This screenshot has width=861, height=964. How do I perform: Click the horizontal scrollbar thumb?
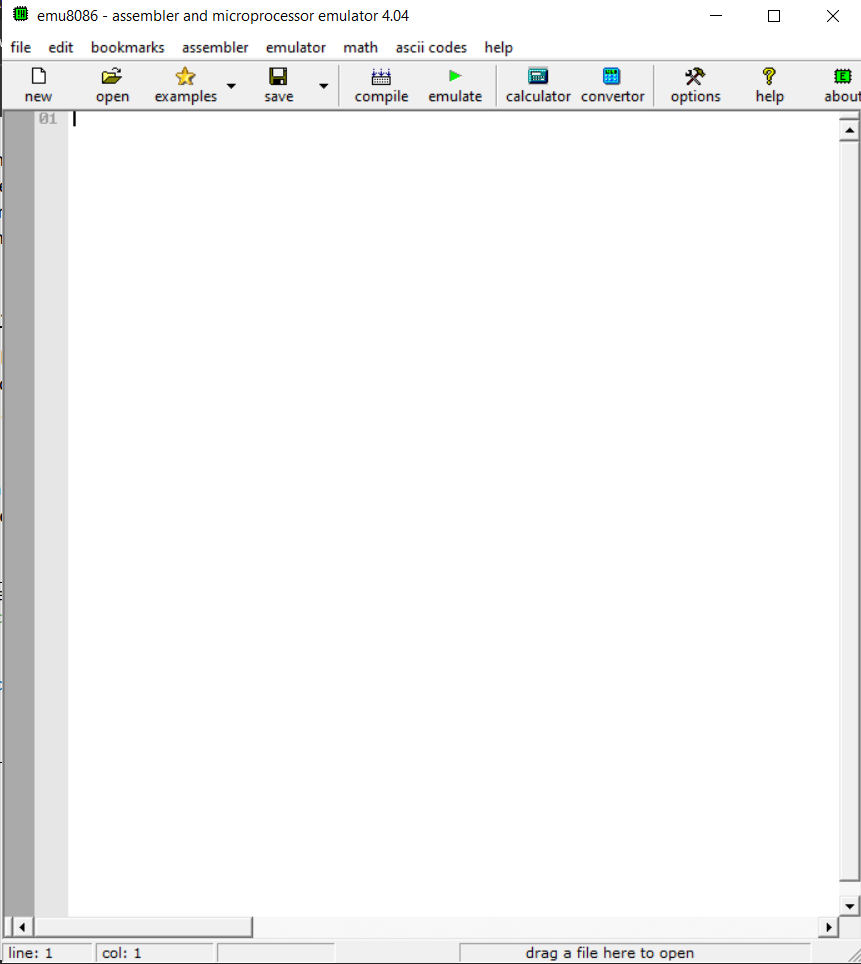pyautogui.click(x=143, y=926)
